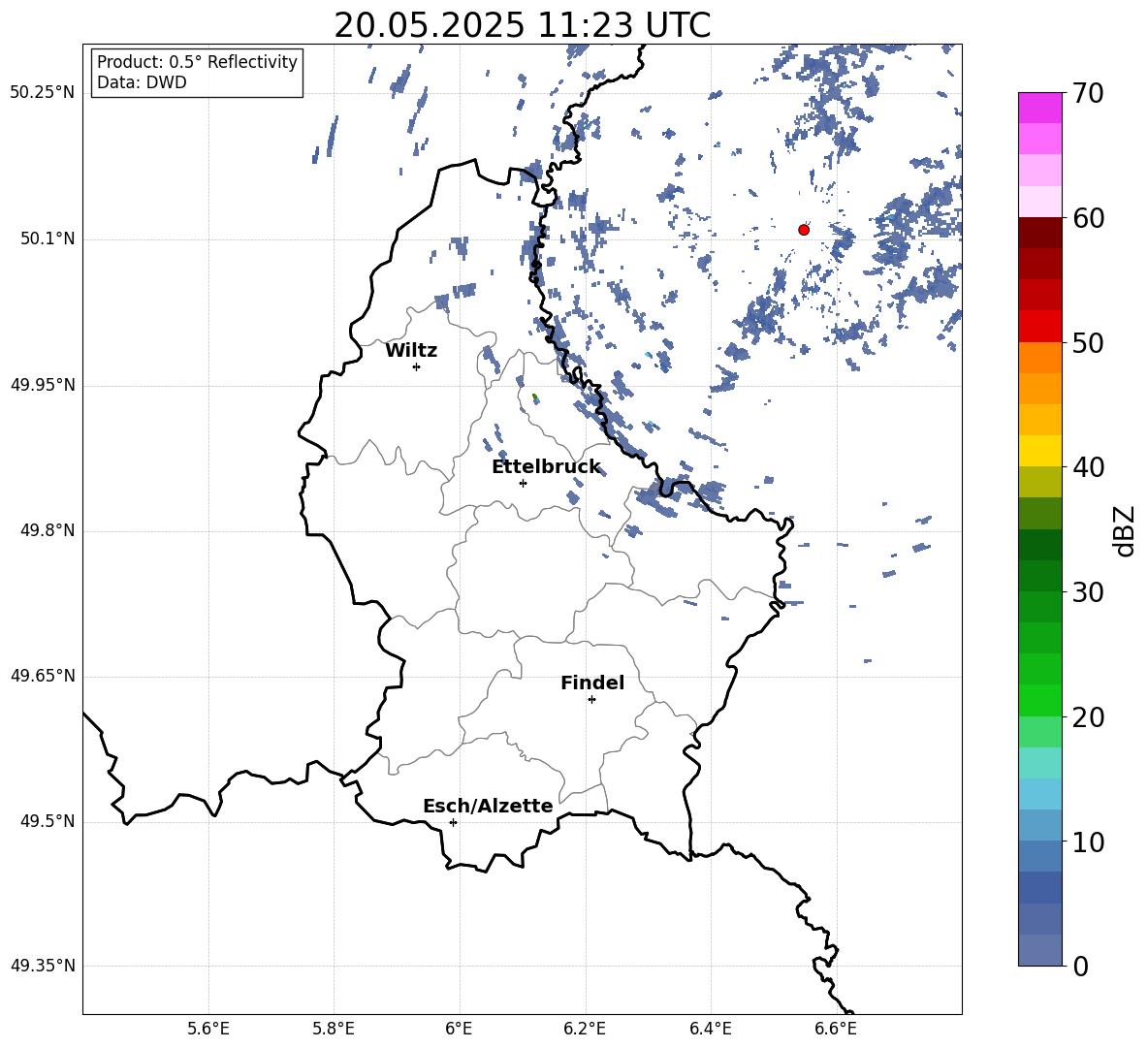Viewport: 1148px width, 1048px height.
Task: Click the Data: DWD text
Action: 142,82
